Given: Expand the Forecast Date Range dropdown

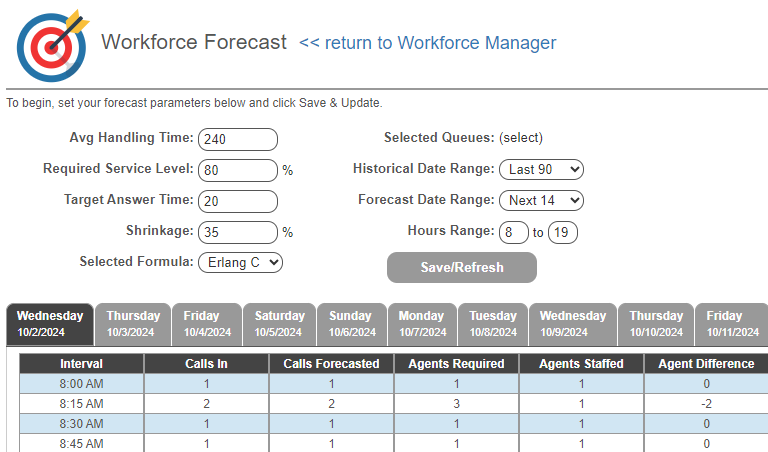Looking at the screenshot, I should coord(541,200).
